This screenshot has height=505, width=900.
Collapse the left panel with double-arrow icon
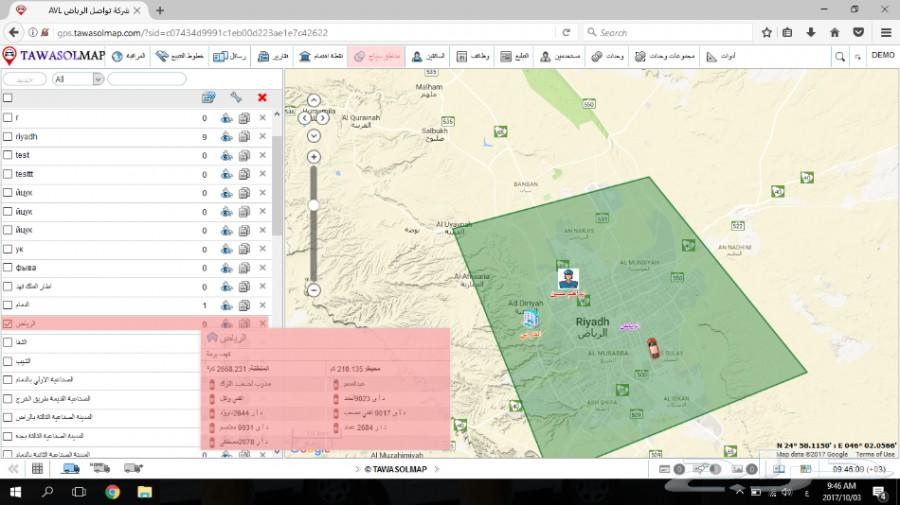[13, 469]
